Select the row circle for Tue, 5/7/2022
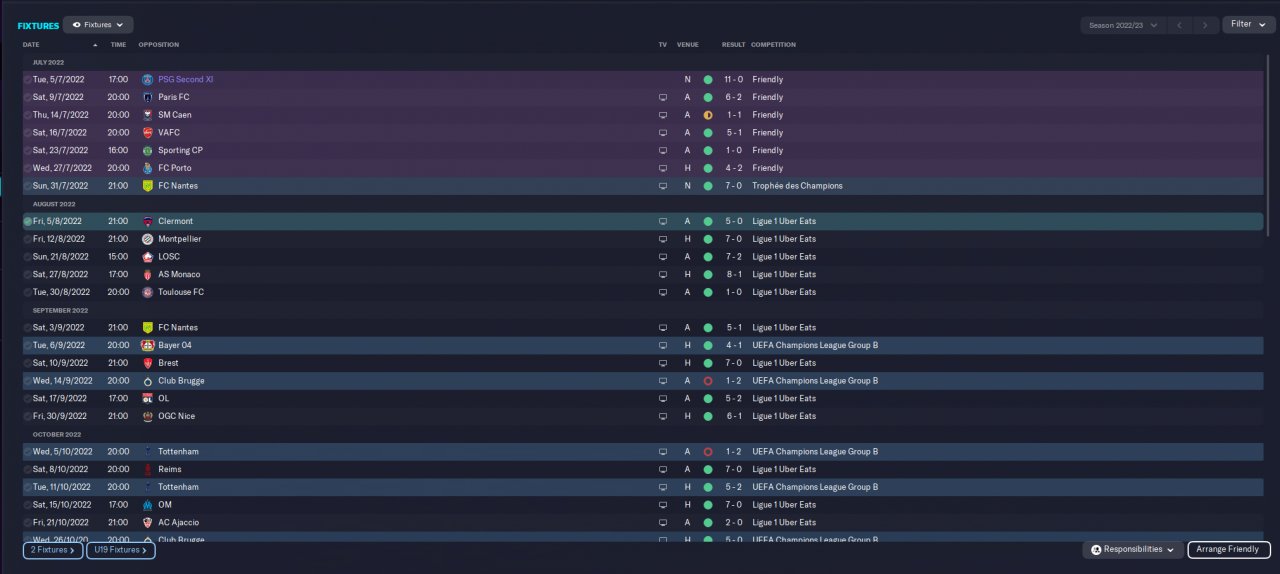Screen dimensions: 1280x574 click(x=28, y=80)
